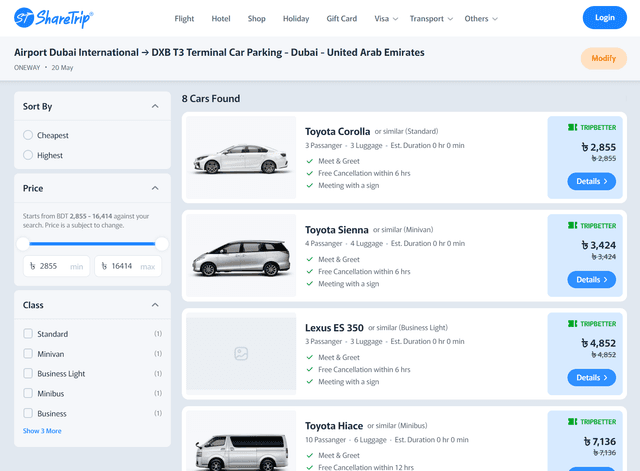Collapse the Class panel
640x471 pixels.
coord(155,305)
